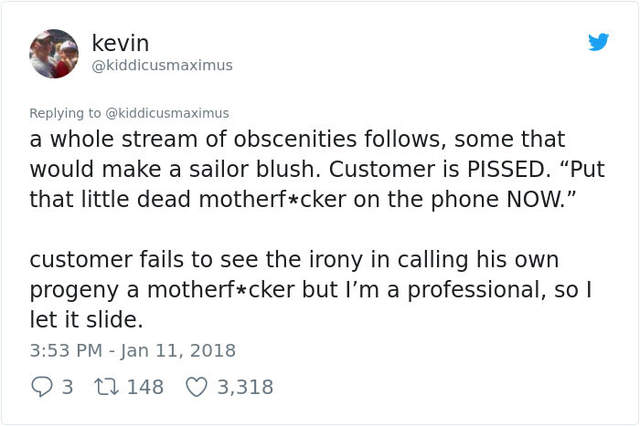Screen dimensions: 640x426
Task: Like the tweet with the heart icon
Action: [x=194, y=387]
